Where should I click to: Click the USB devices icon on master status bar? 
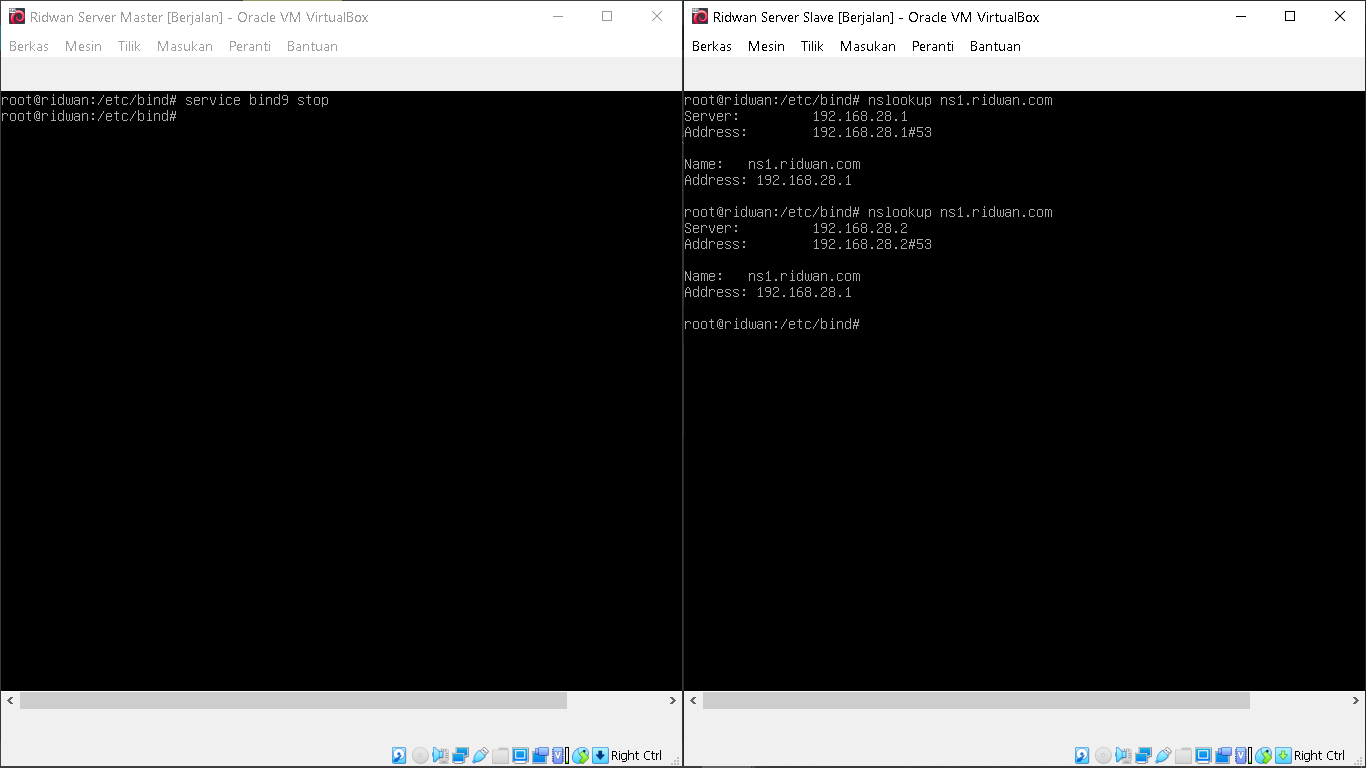(x=480, y=755)
